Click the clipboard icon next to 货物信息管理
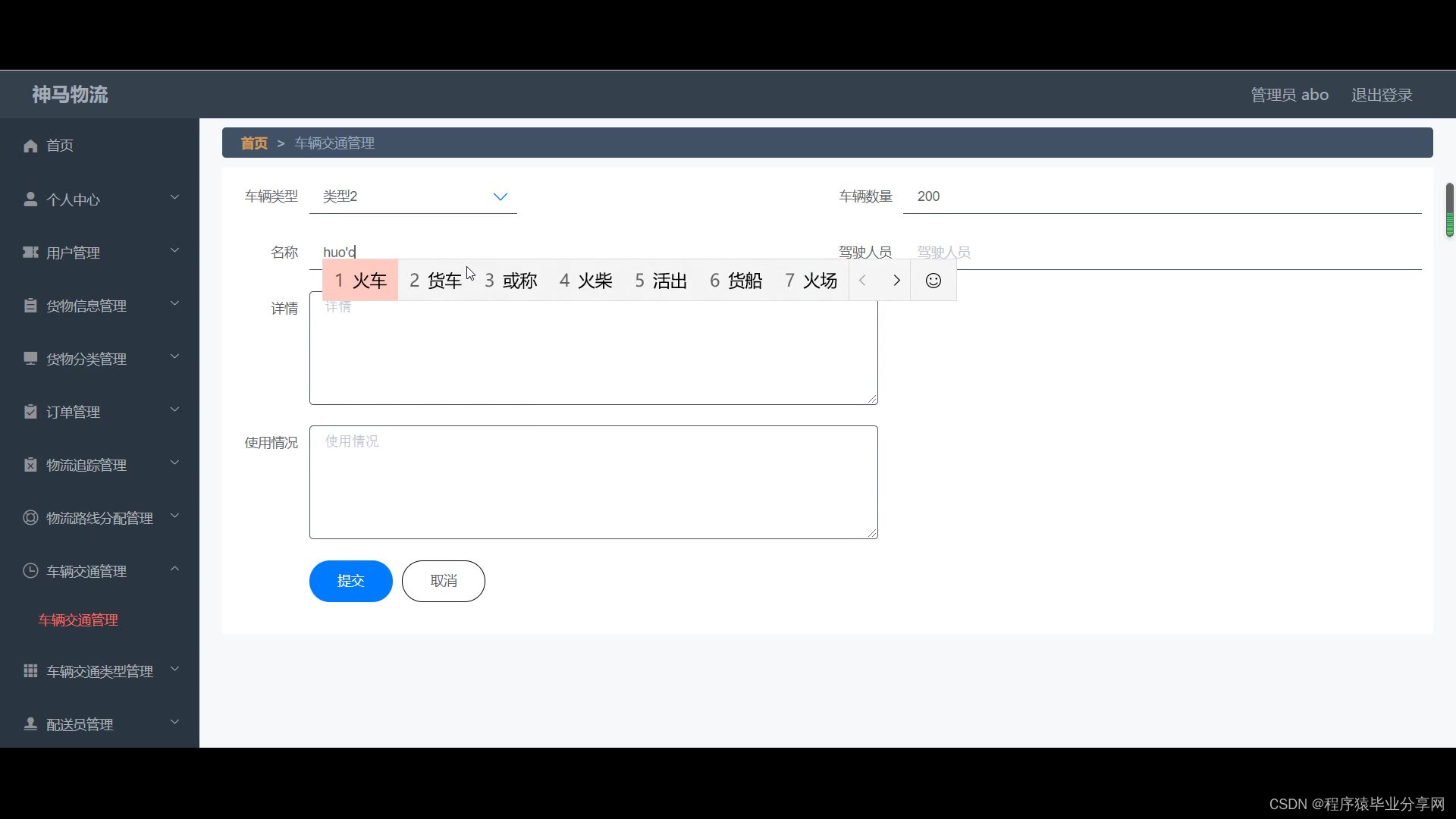 coord(30,306)
